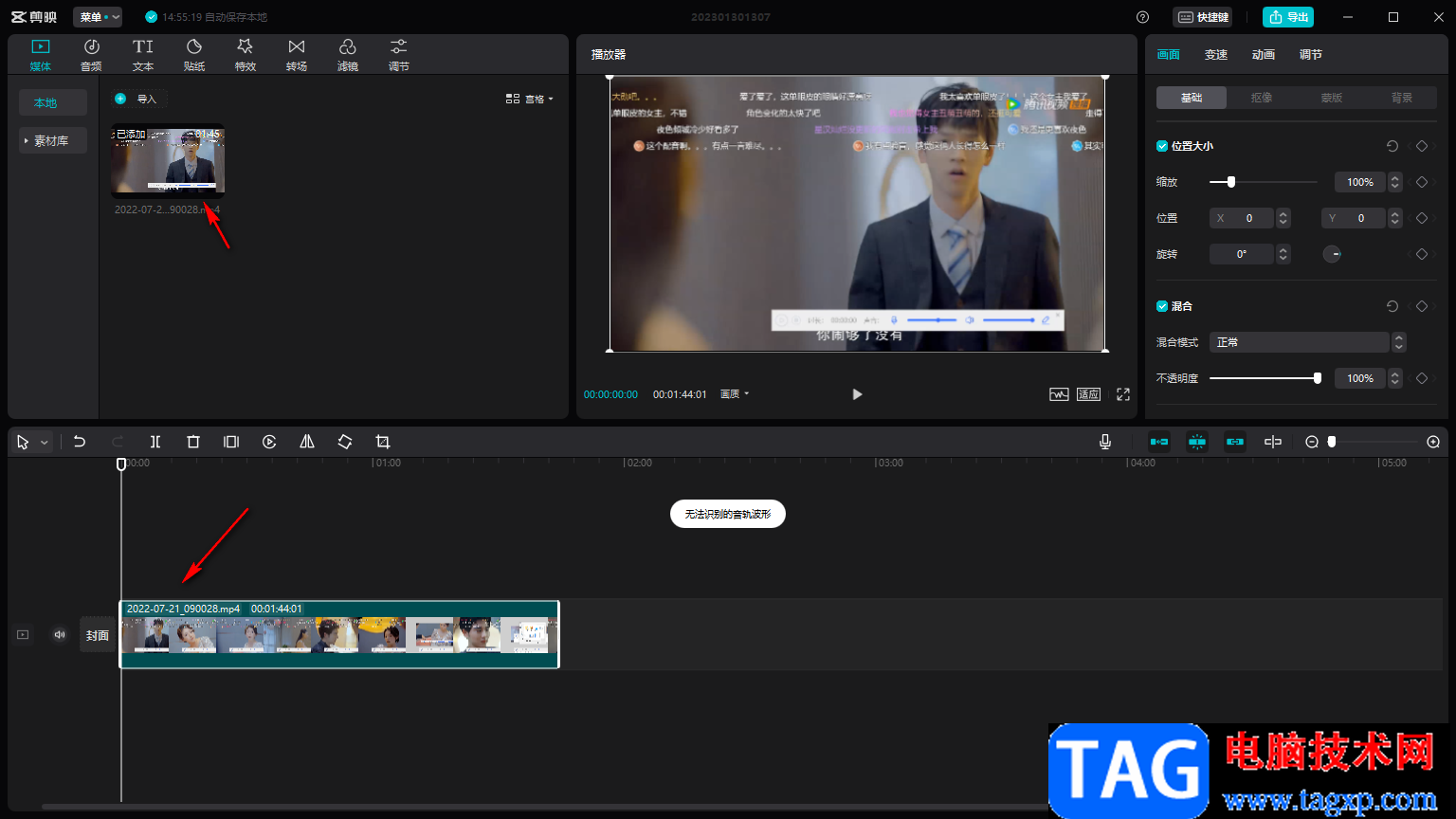The width and height of the screenshot is (1456, 819).
Task: Switch to the 基础 basic sub-tab
Action: 1192,98
